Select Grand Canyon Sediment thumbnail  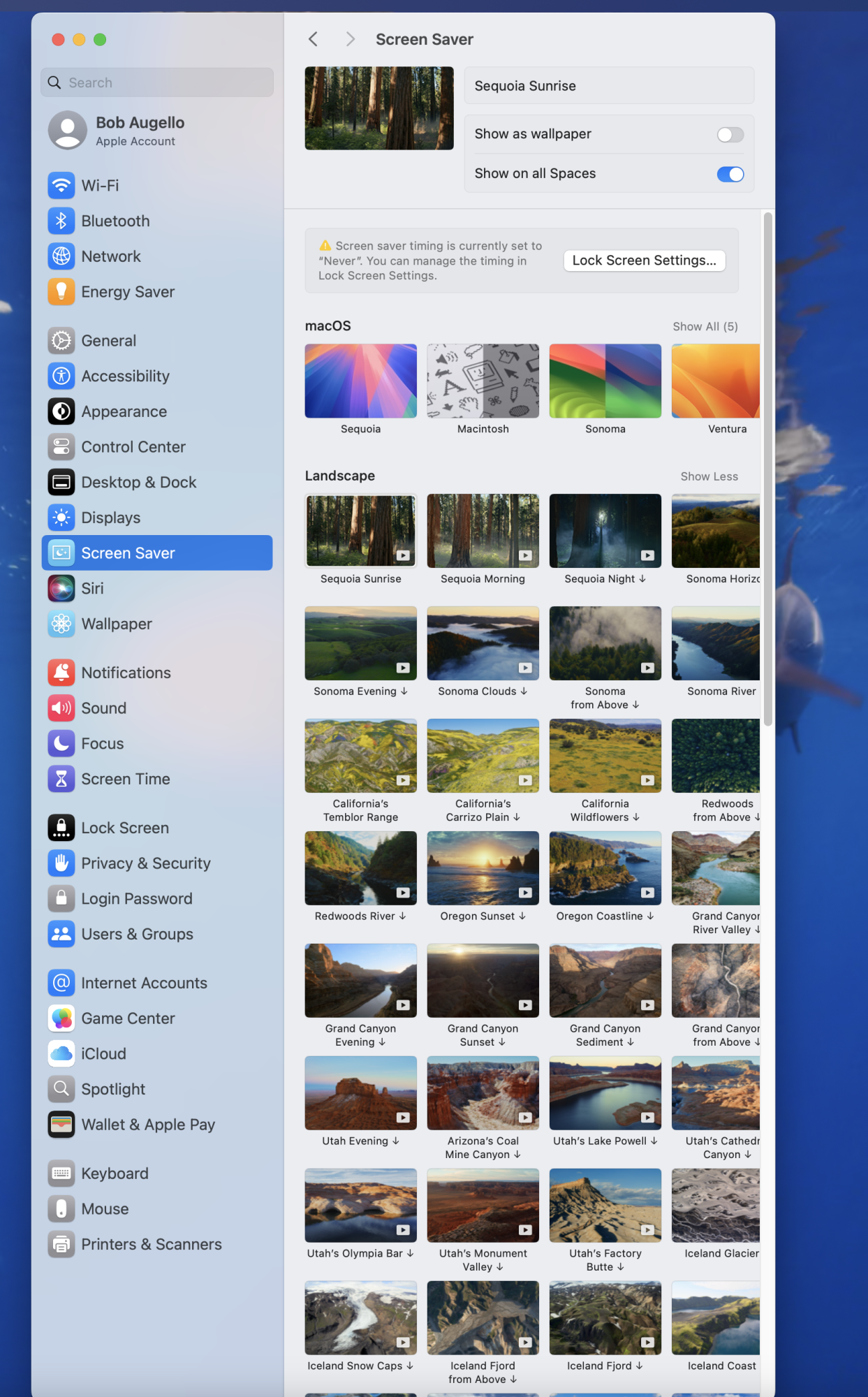(605, 981)
